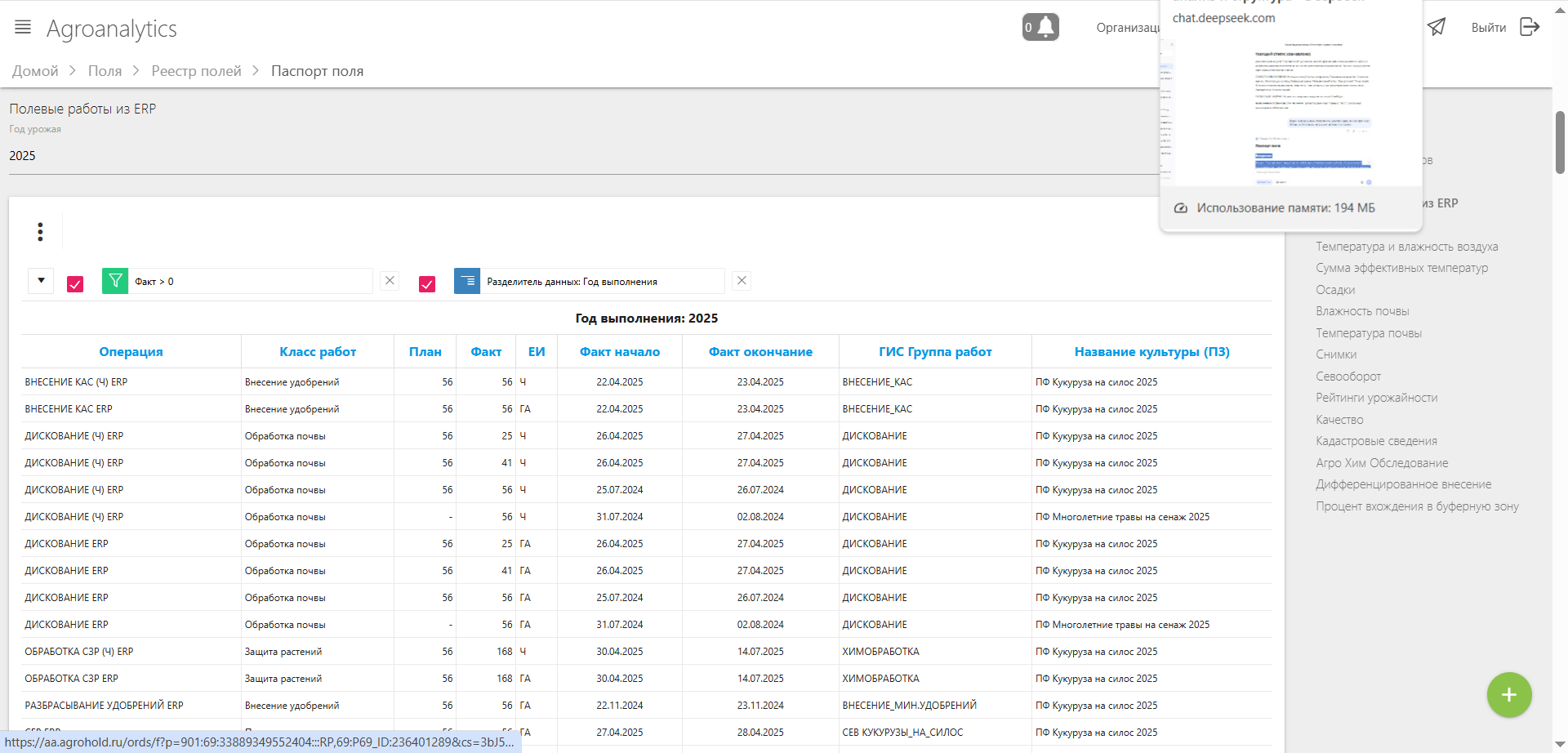1568x753 pixels.
Task: Remove the 'Год выполнения' data break
Action: 742,281
